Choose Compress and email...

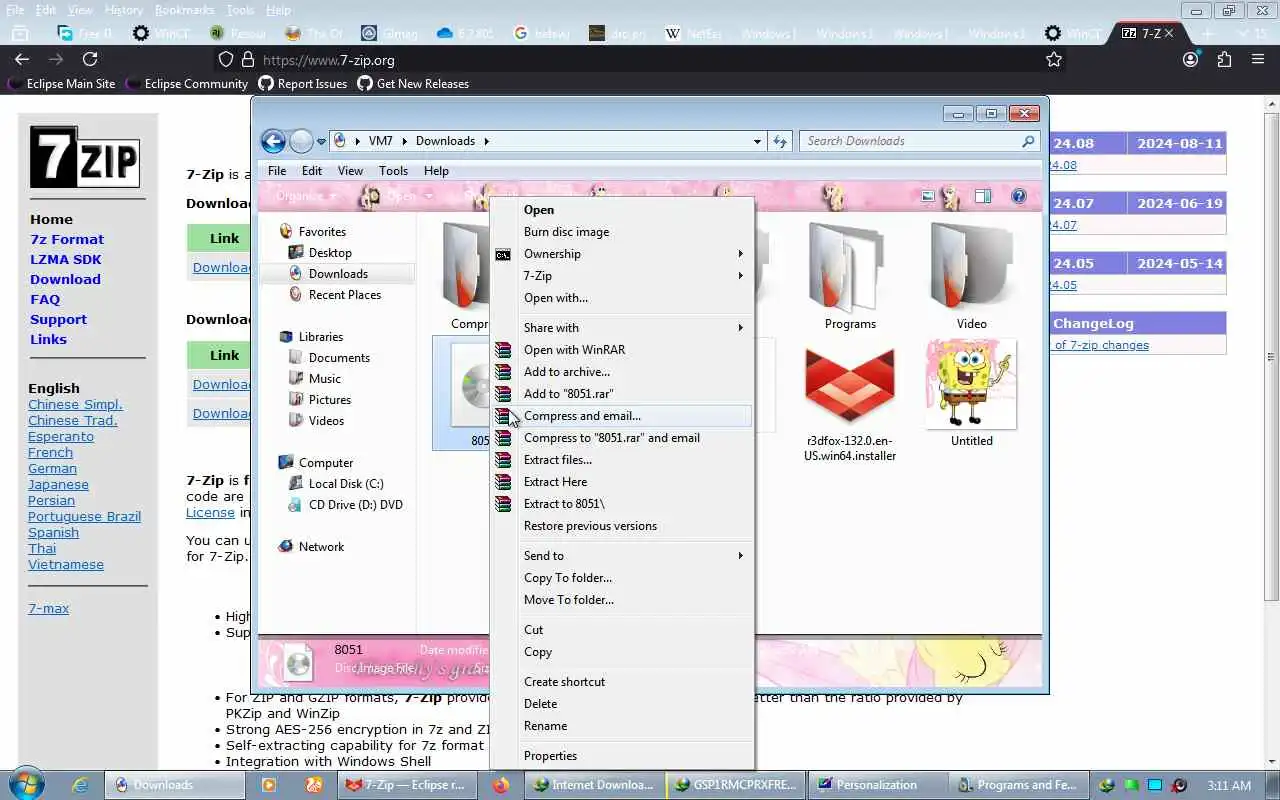(582, 416)
